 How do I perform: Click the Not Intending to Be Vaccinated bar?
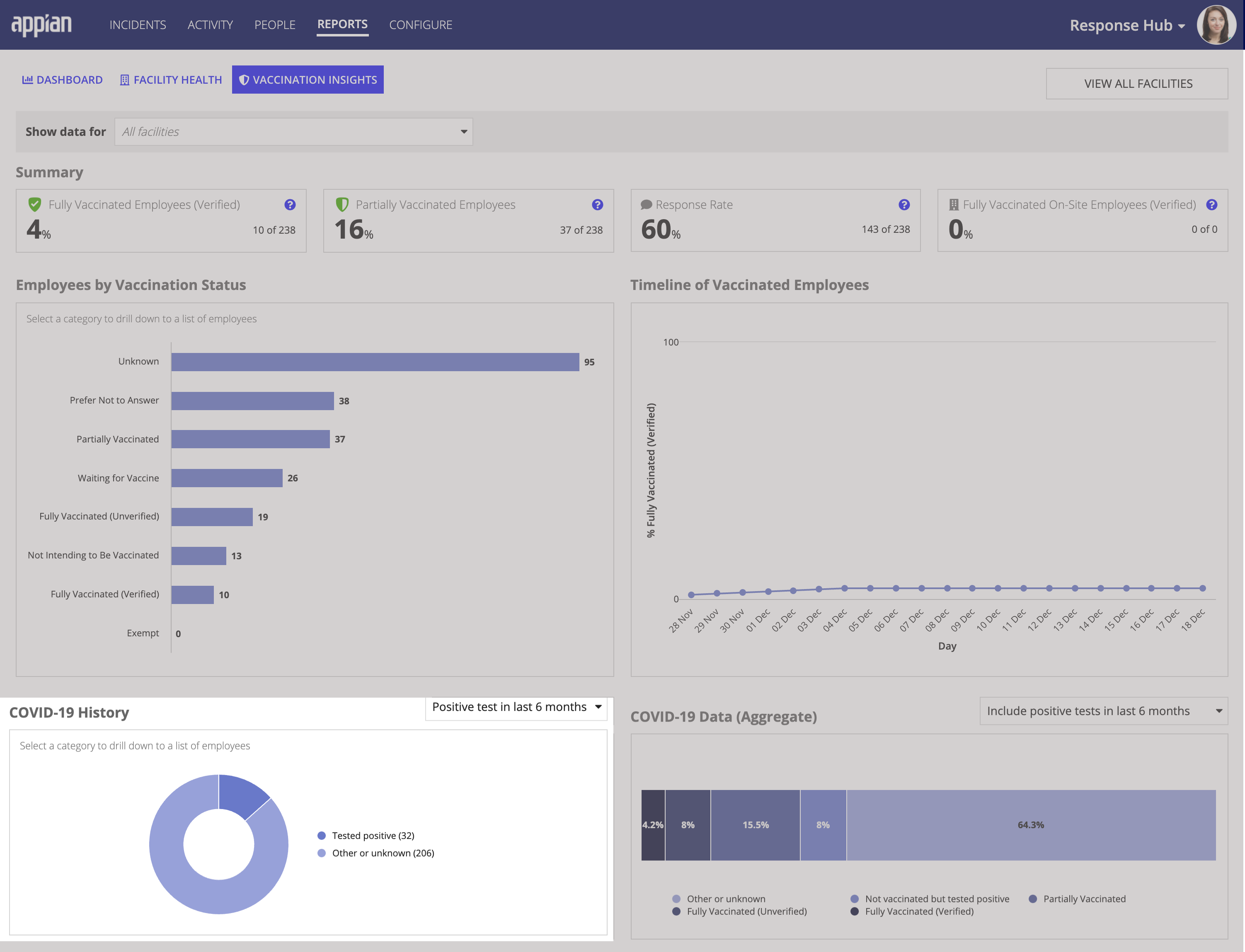coord(199,556)
